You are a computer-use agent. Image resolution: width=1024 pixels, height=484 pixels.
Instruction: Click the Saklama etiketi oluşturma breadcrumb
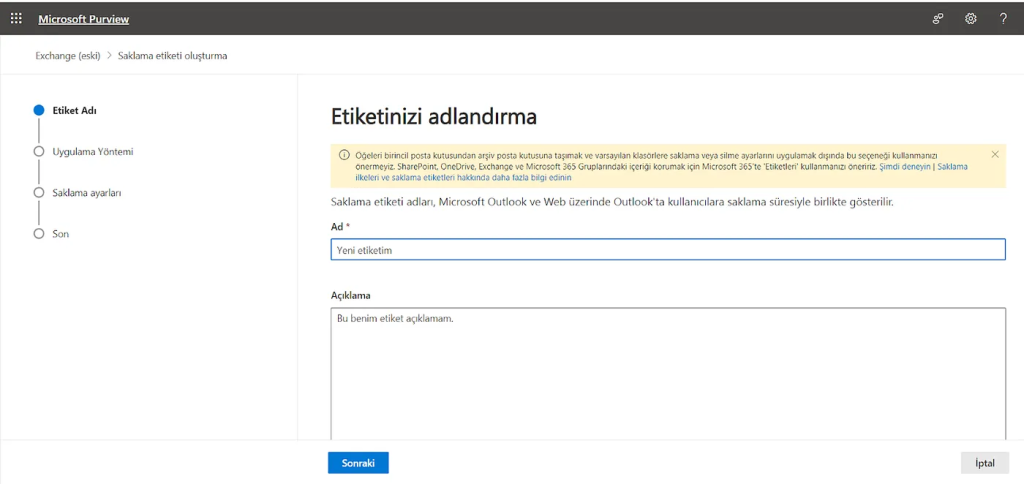point(173,56)
